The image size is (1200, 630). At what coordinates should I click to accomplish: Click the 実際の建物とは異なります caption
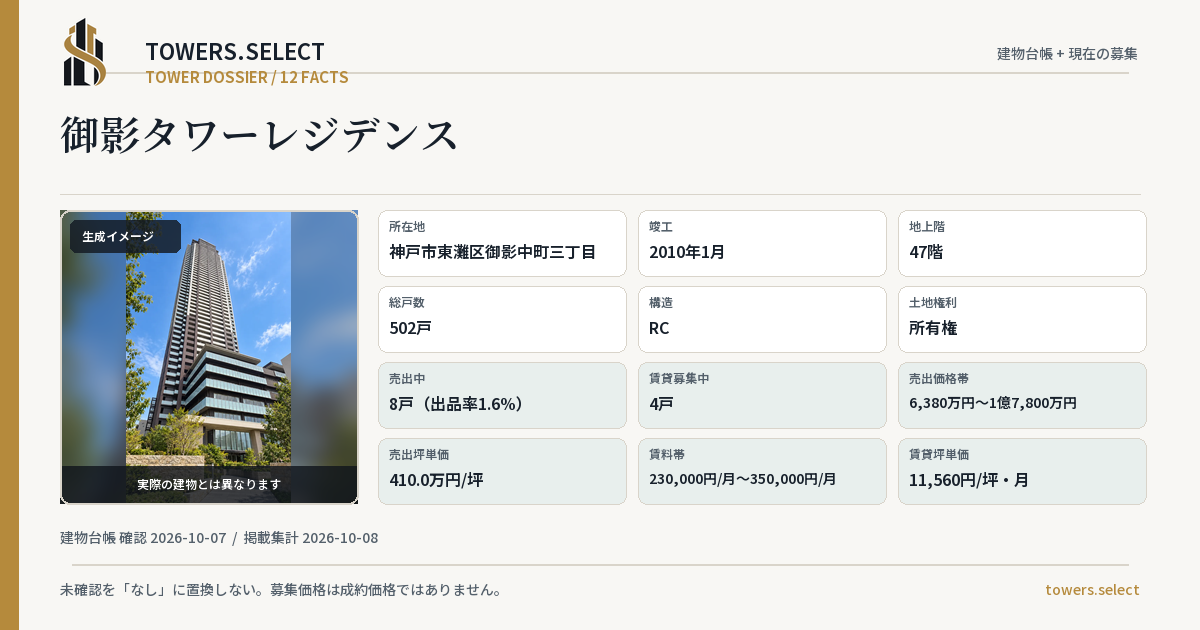(209, 484)
